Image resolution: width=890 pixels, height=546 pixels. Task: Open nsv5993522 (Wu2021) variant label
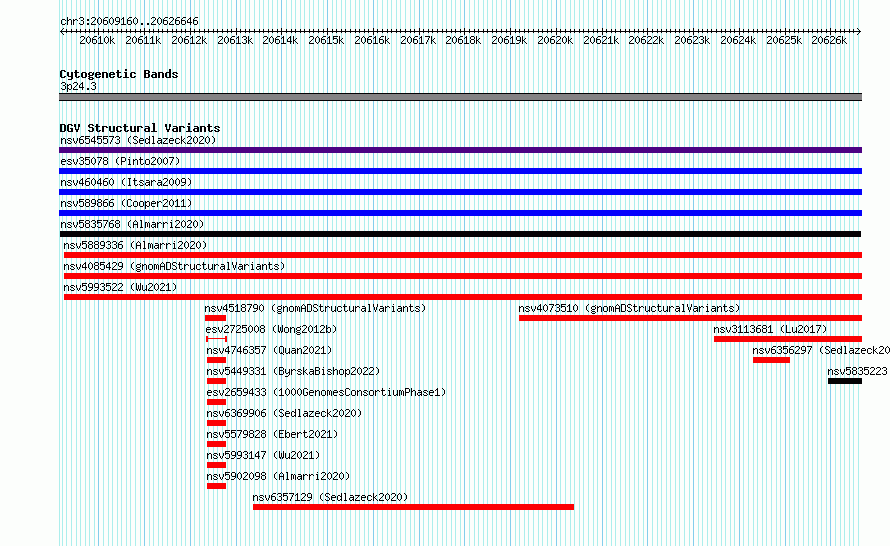click(x=120, y=287)
